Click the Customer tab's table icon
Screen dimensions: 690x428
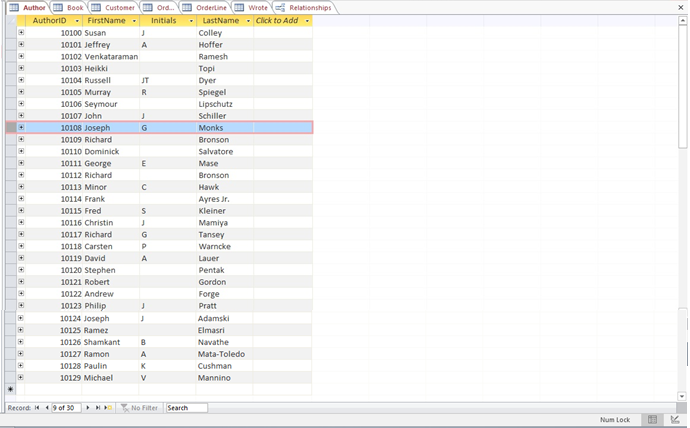(96, 7)
